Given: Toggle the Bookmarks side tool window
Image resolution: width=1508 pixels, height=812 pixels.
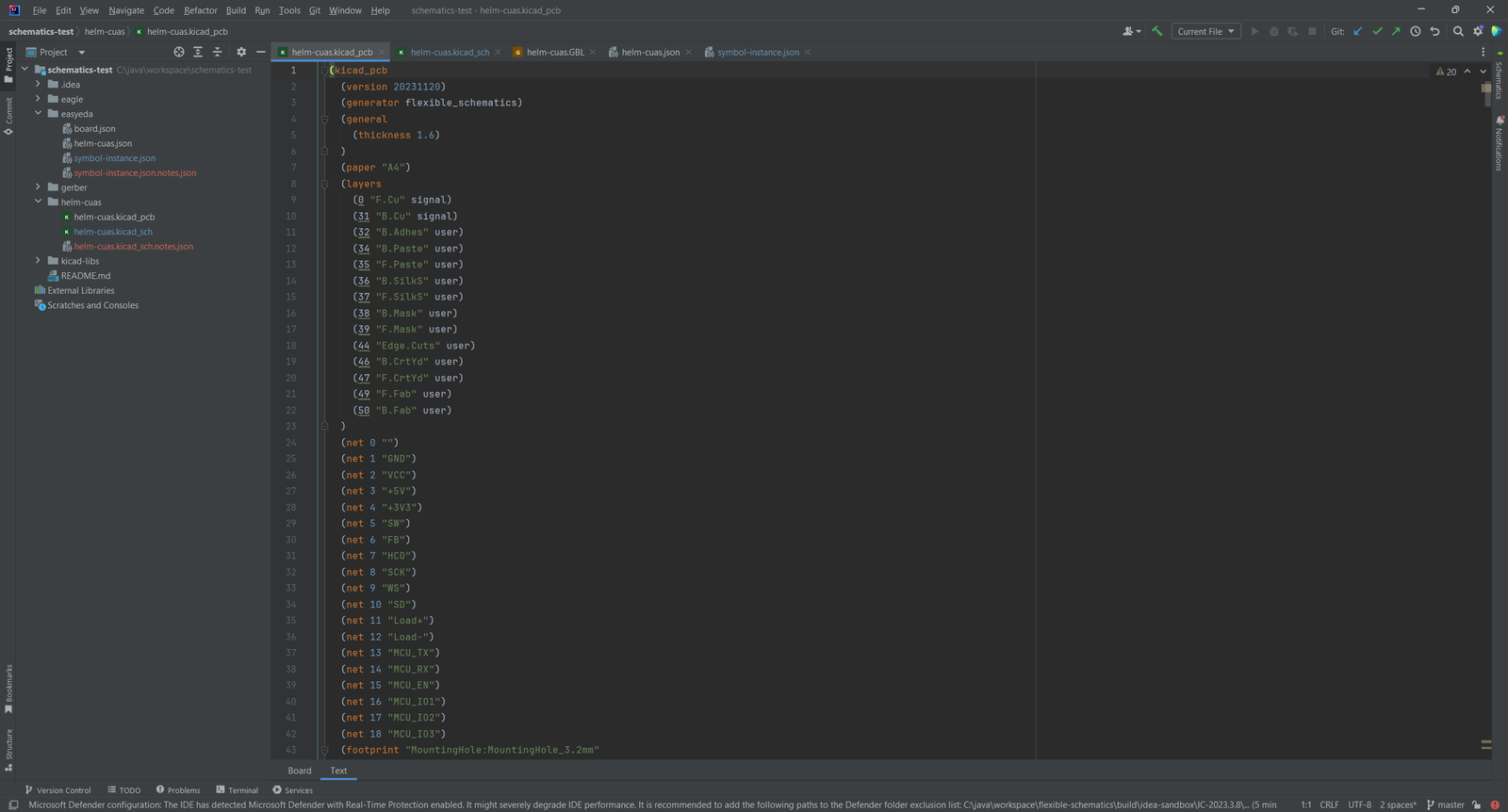Looking at the screenshot, I should [8, 689].
